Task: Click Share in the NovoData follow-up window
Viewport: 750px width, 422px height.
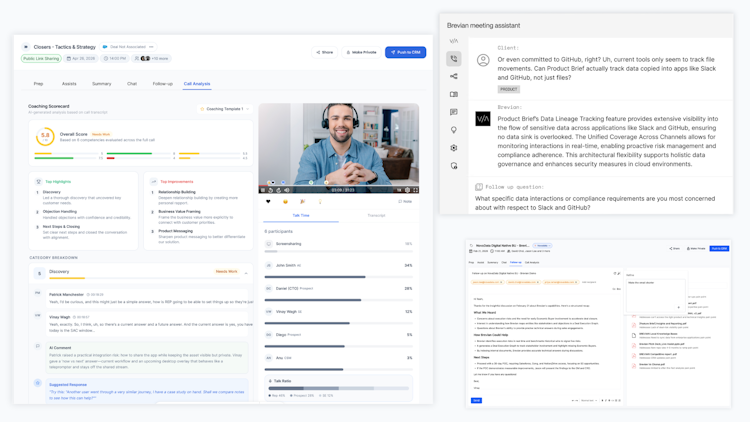Action: (x=674, y=248)
